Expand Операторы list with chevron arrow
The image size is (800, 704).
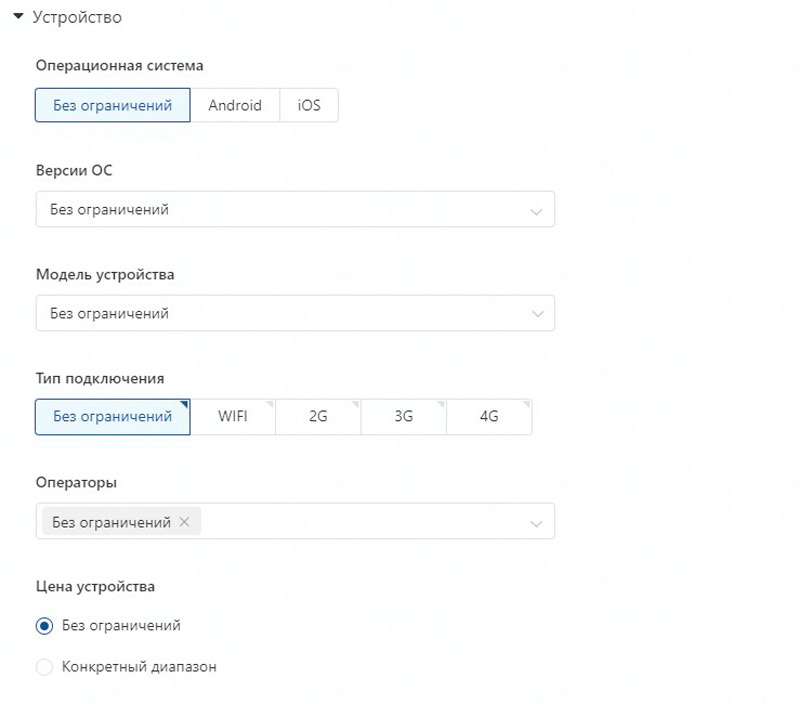tap(537, 523)
